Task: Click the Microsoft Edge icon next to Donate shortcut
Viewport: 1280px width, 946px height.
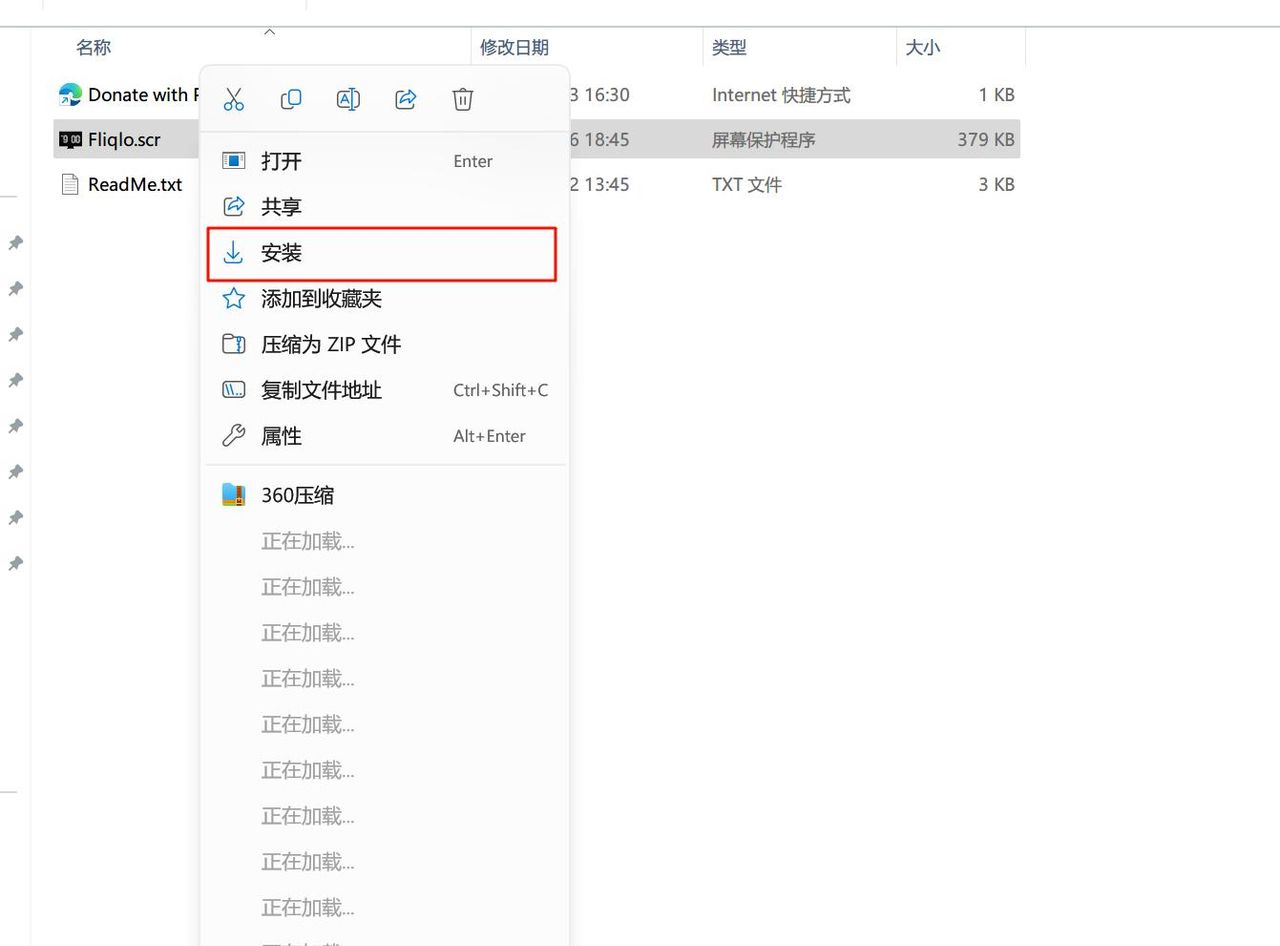Action: point(69,94)
